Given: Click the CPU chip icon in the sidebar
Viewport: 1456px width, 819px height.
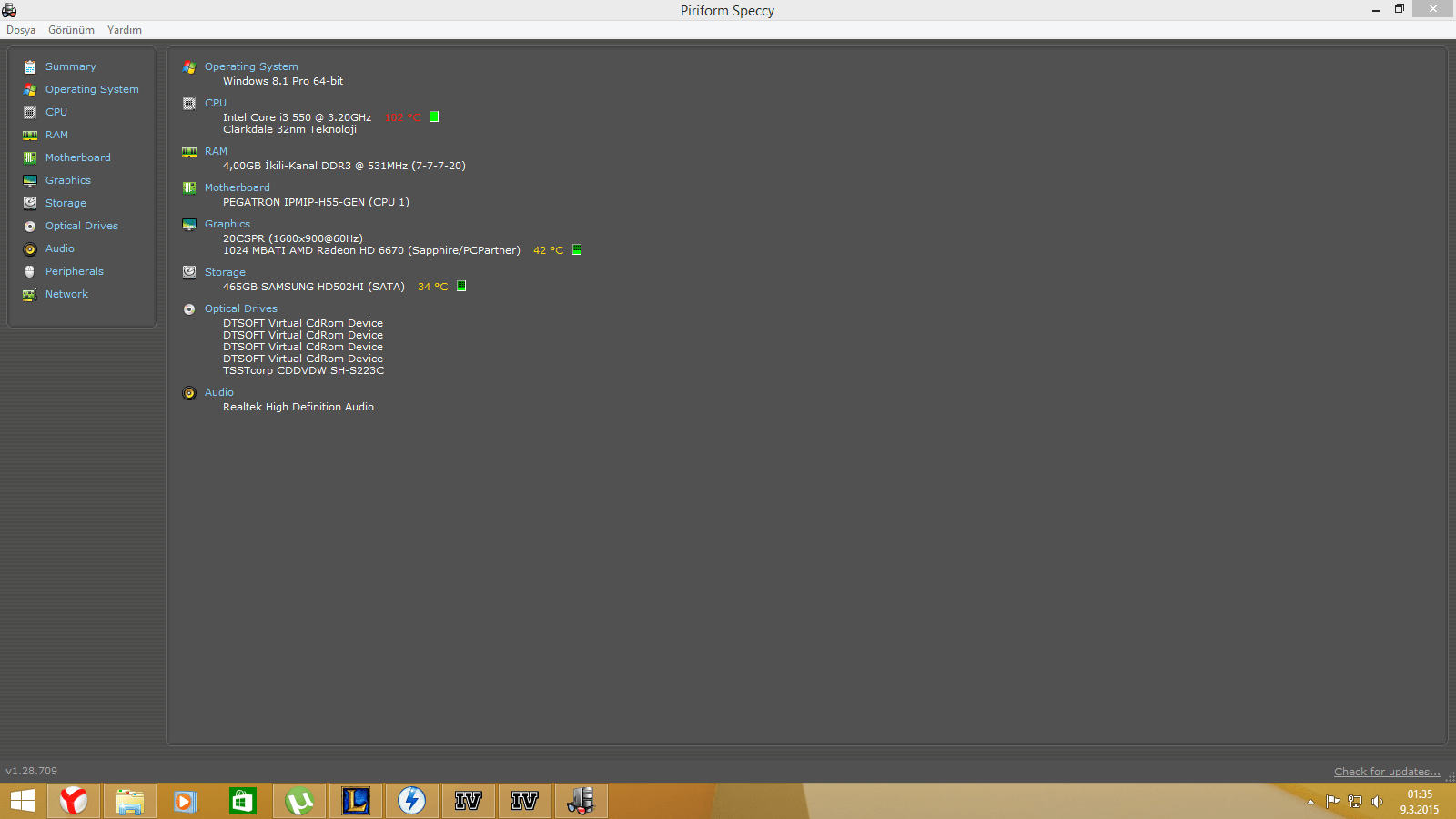Looking at the screenshot, I should 30,112.
